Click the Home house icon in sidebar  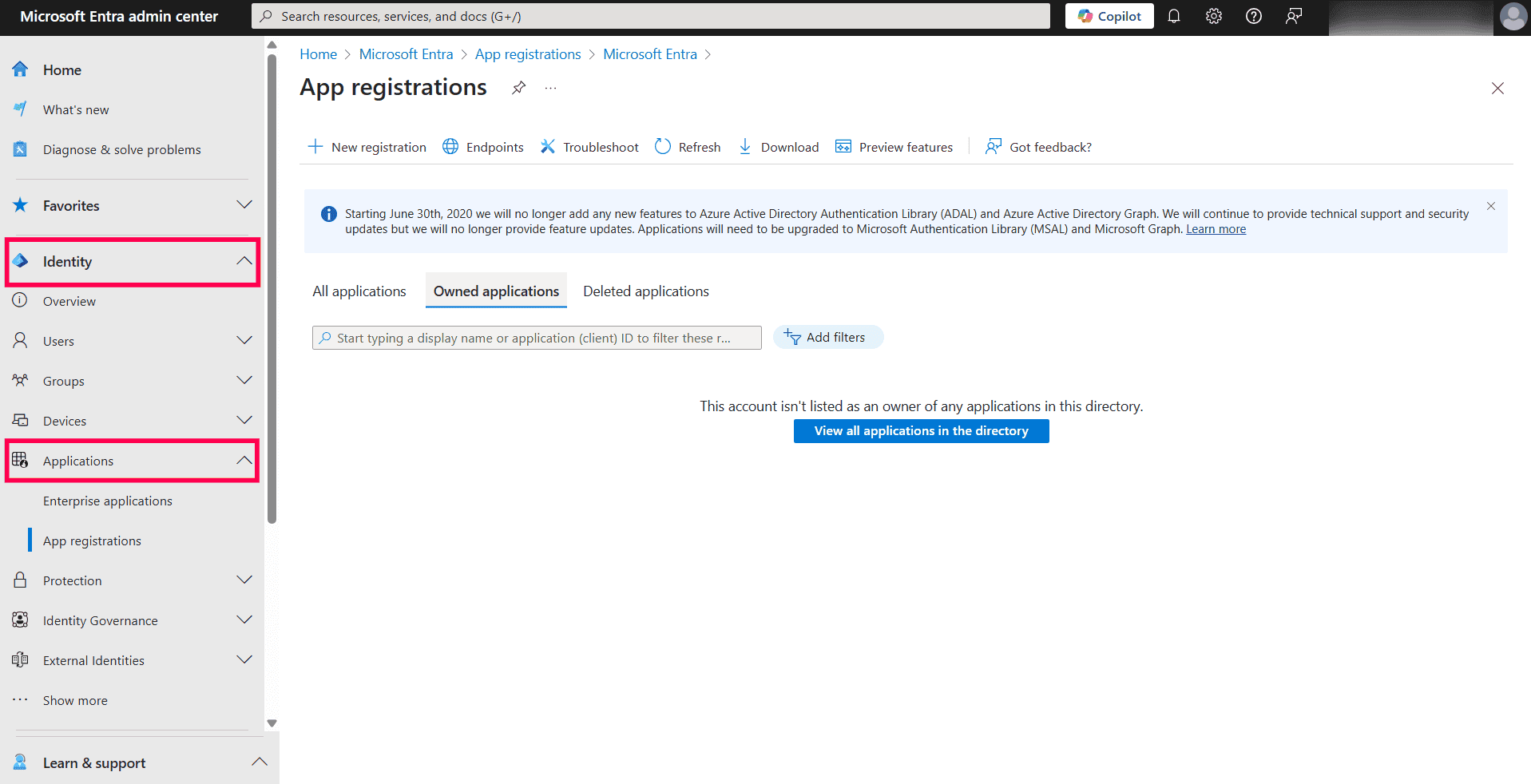(20, 69)
